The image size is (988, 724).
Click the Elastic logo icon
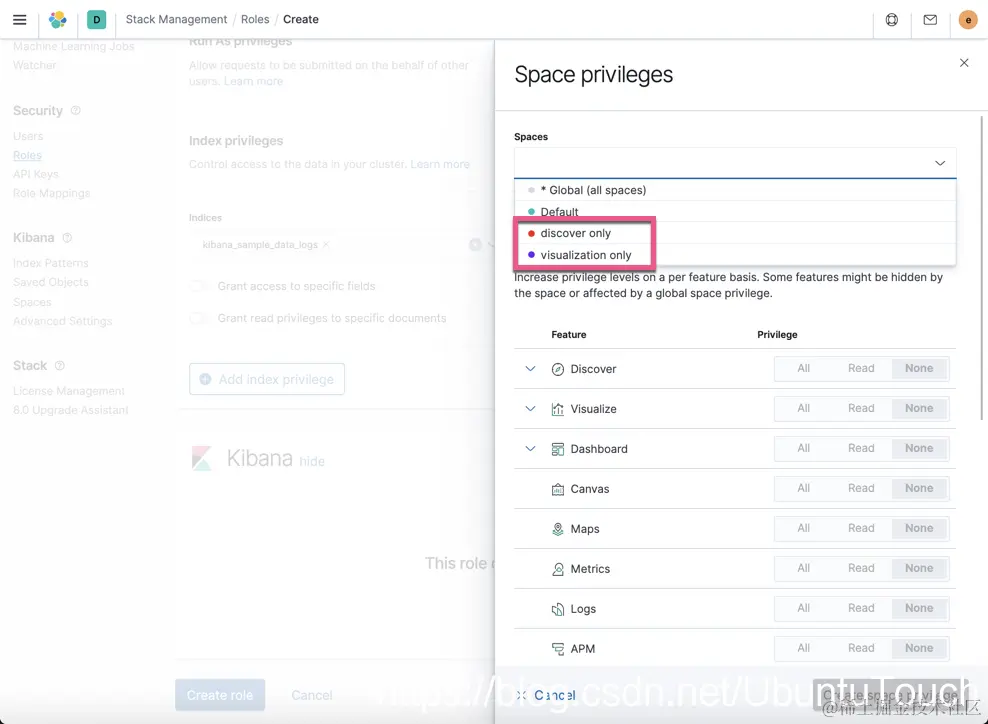tap(58, 20)
